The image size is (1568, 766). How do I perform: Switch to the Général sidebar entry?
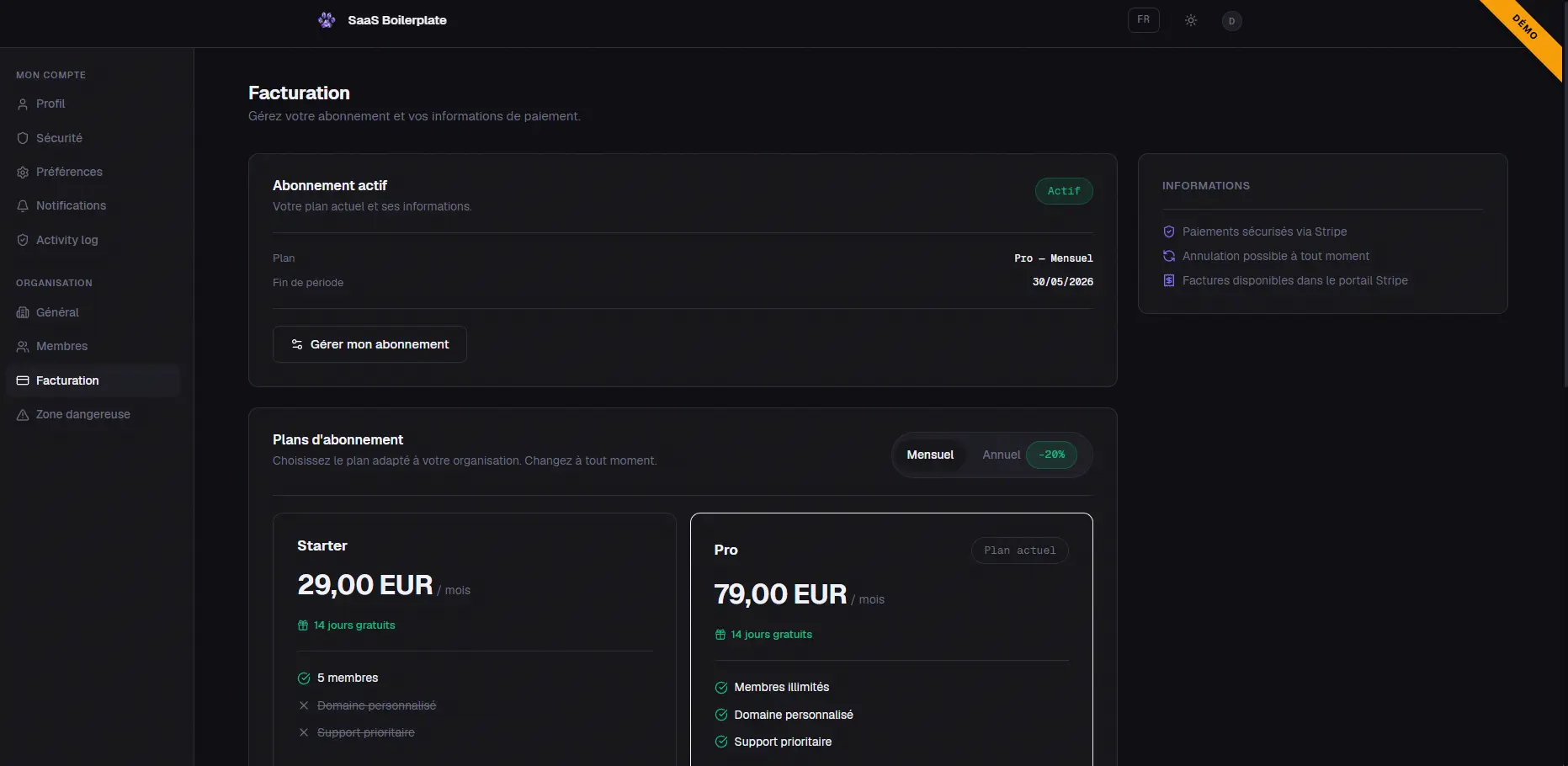(x=59, y=312)
